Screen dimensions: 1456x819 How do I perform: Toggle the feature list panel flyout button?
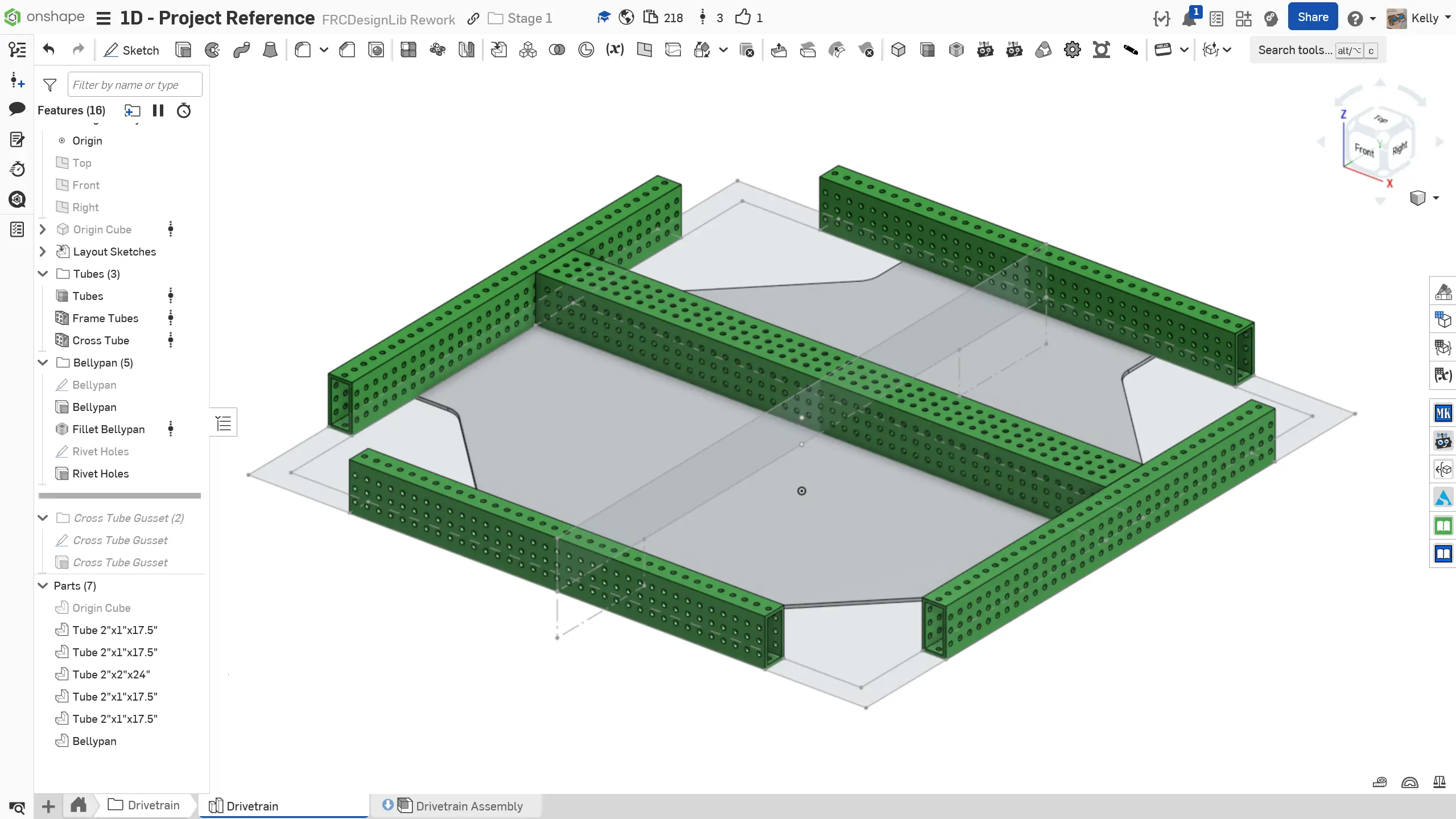coord(224,423)
